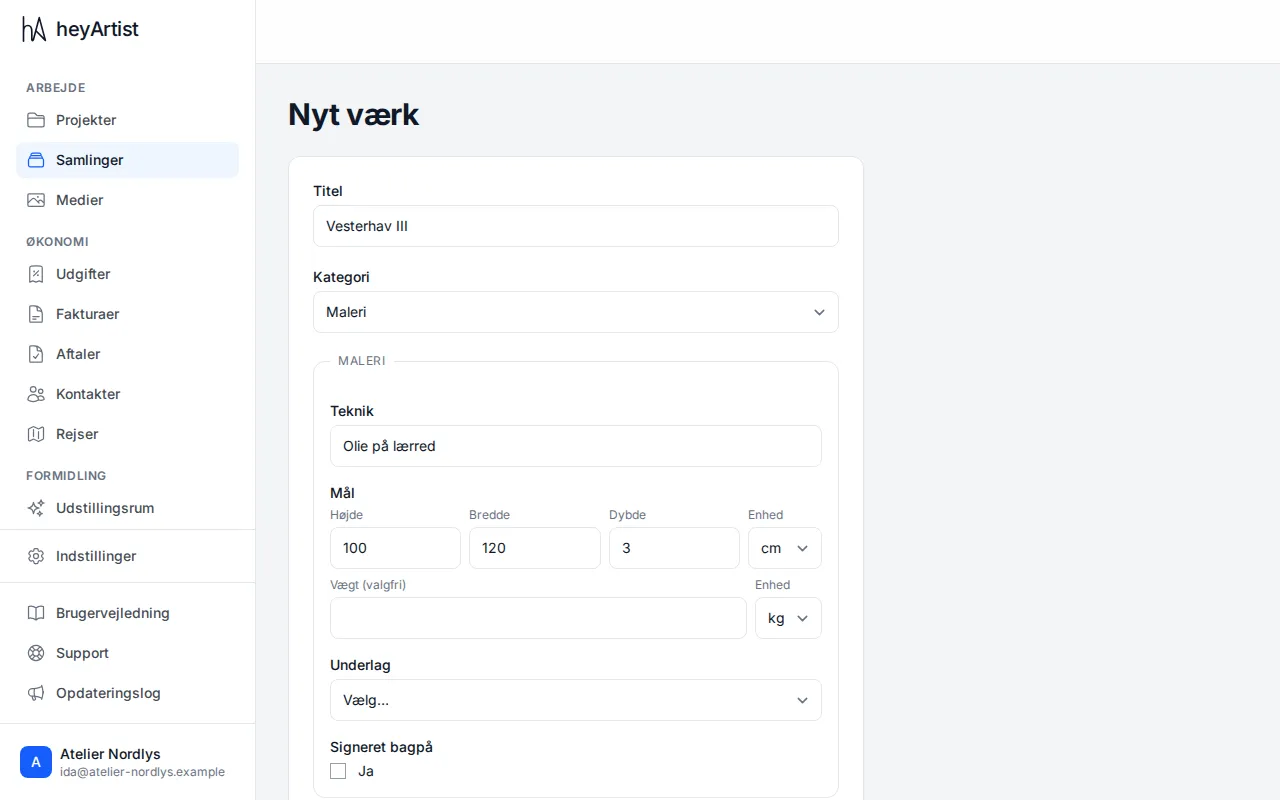The image size is (1280, 800).
Task: Click the account email ida@atelier-nordlys.example
Action: click(142, 772)
